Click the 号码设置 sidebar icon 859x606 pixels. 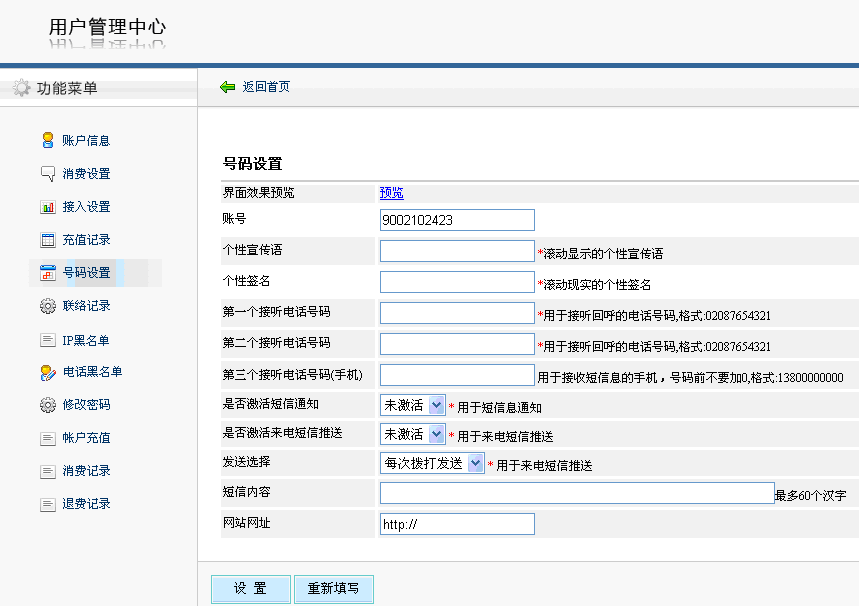click(47, 273)
